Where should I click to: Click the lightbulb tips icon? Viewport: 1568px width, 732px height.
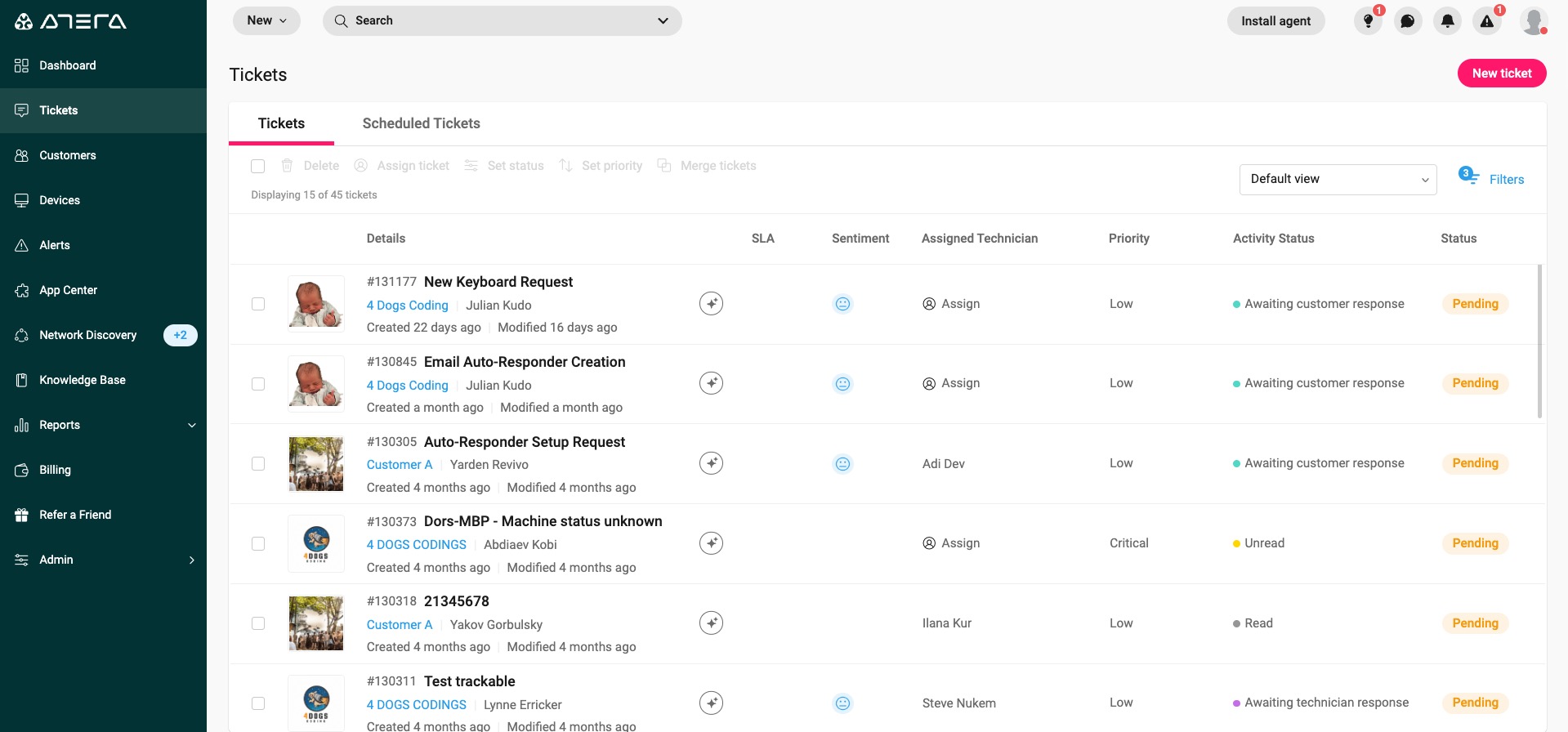[1368, 21]
